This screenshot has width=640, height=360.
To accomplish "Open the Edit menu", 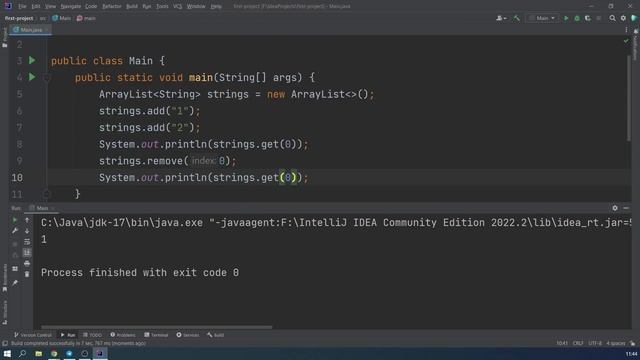I will point(36,6).
